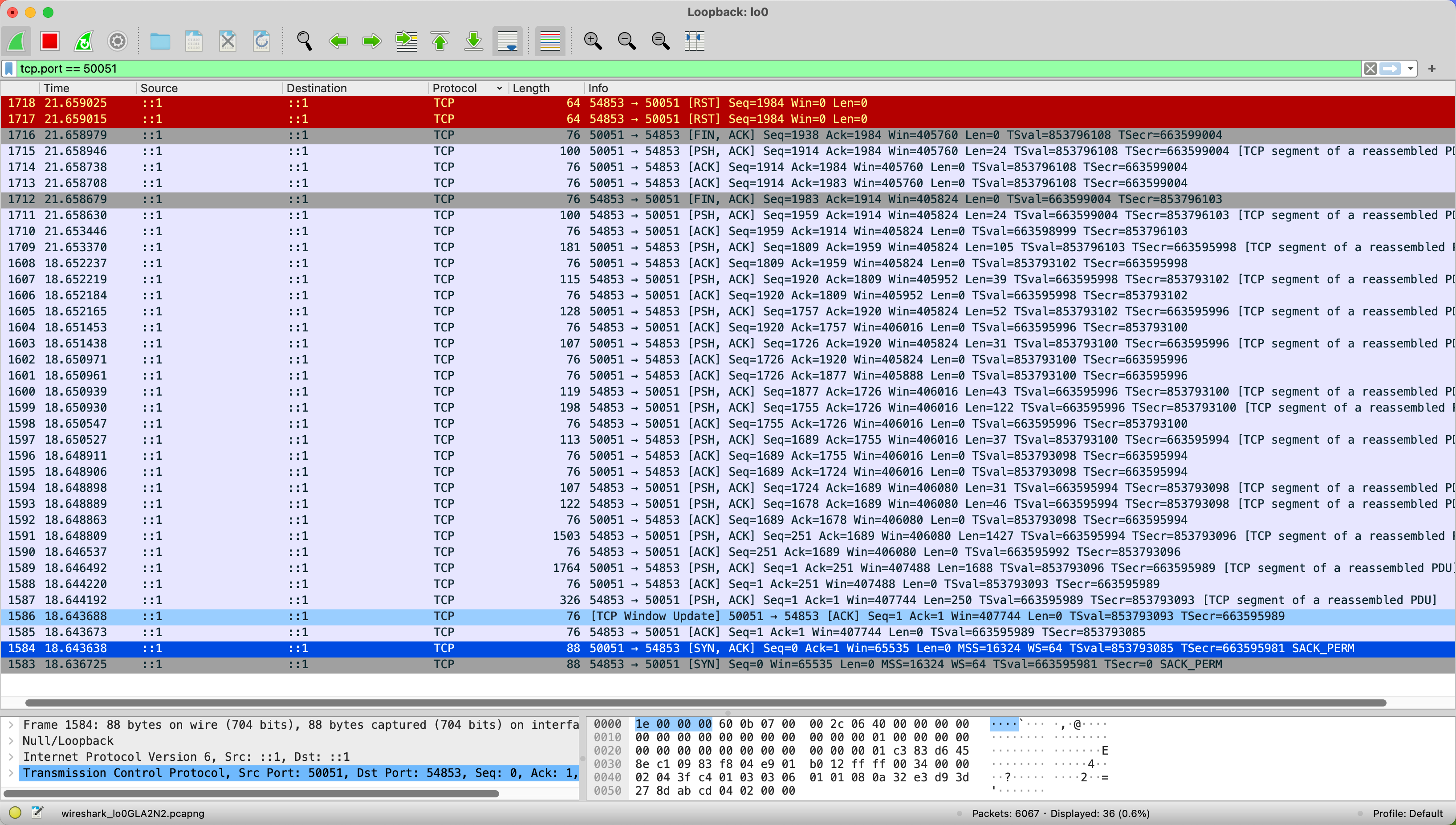Add a display filter button with plus
Viewport: 1456px width, 825px height.
pyautogui.click(x=1432, y=69)
